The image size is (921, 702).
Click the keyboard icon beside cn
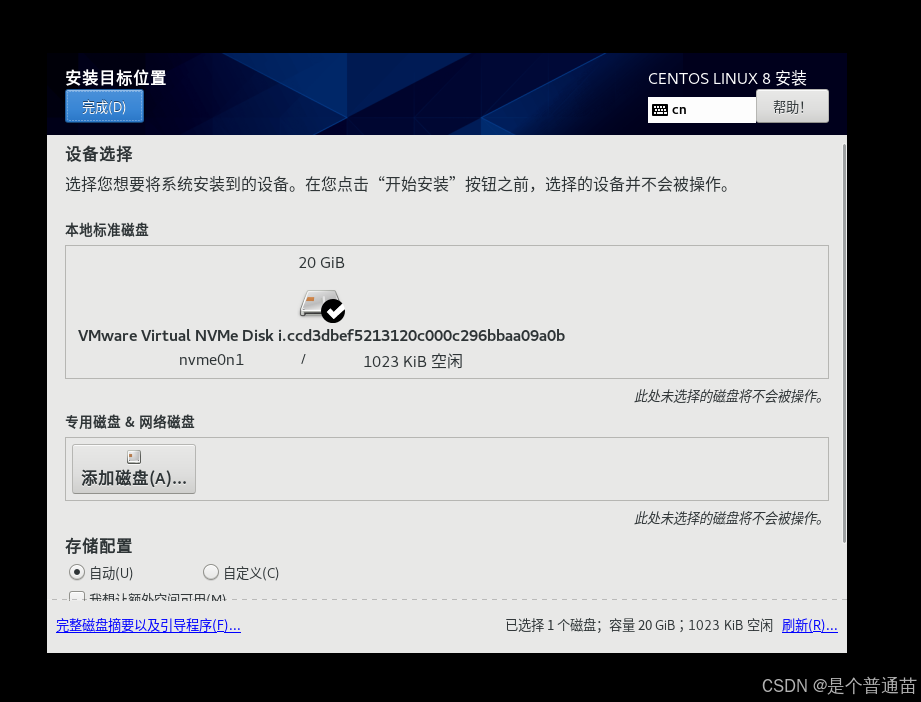click(660, 110)
